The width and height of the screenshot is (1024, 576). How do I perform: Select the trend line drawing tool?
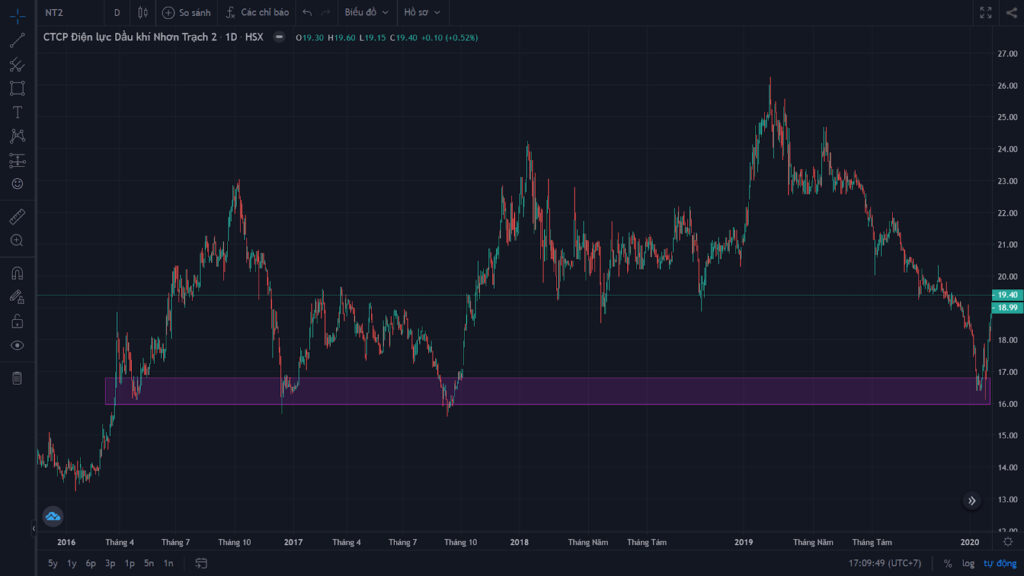point(18,40)
